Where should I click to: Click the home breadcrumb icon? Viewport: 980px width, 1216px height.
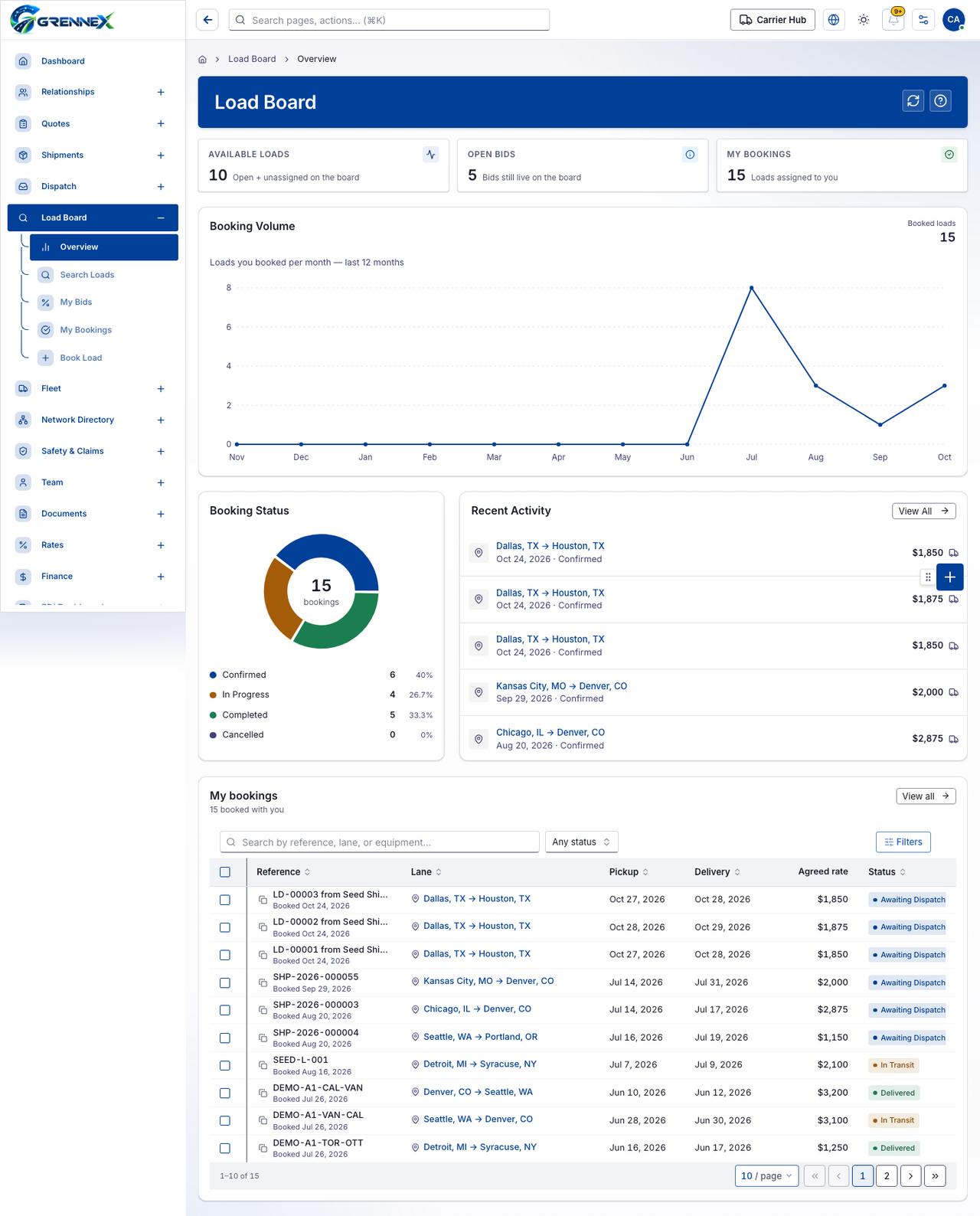pos(203,59)
